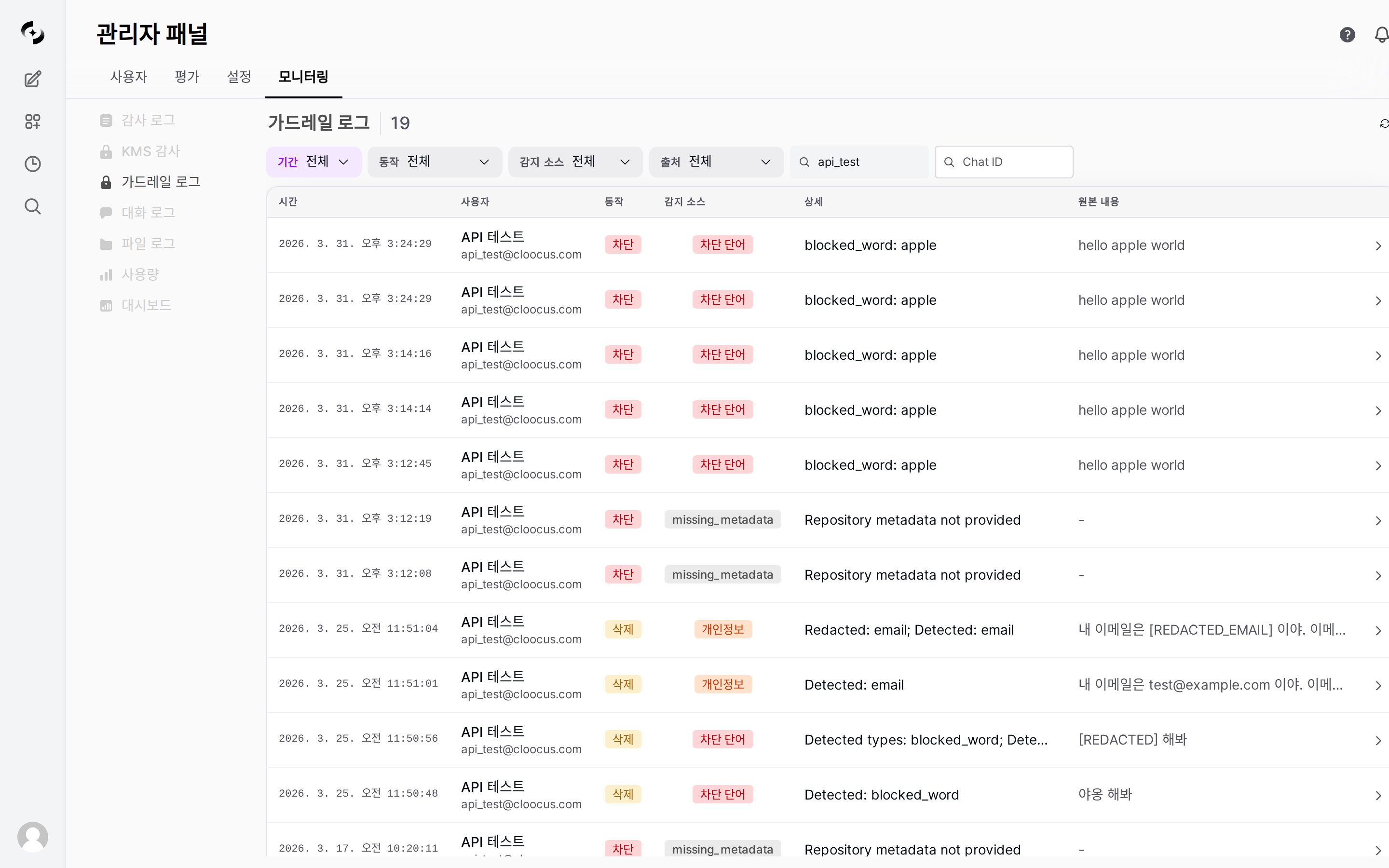Click 차단 단어 tag in 11:50:48 row

(722, 795)
